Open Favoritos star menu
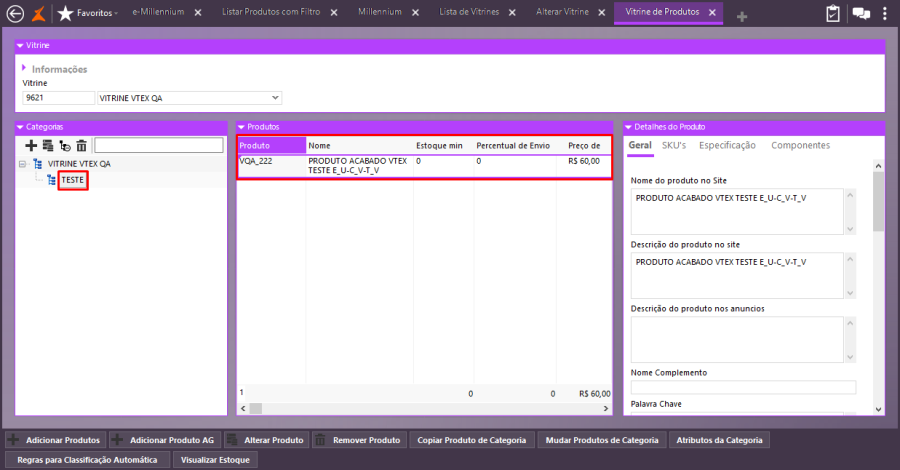This screenshot has height=470, width=900. tap(88, 13)
